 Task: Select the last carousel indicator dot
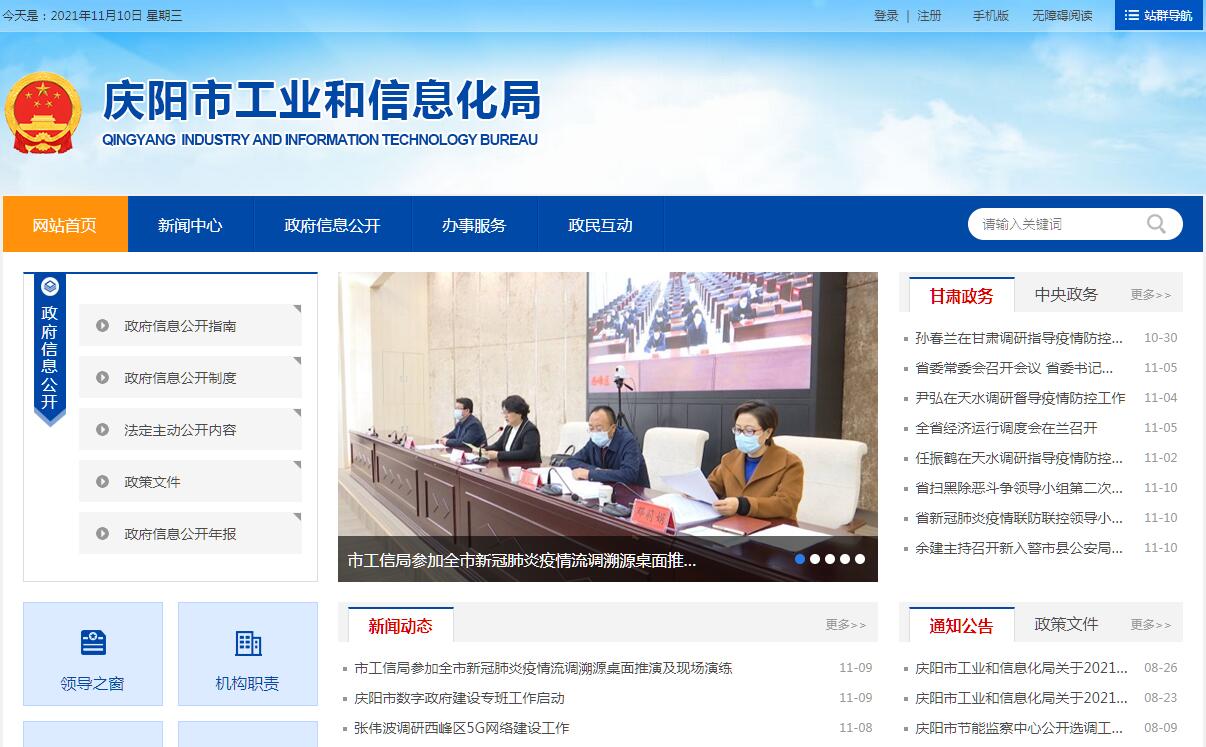coord(860,559)
